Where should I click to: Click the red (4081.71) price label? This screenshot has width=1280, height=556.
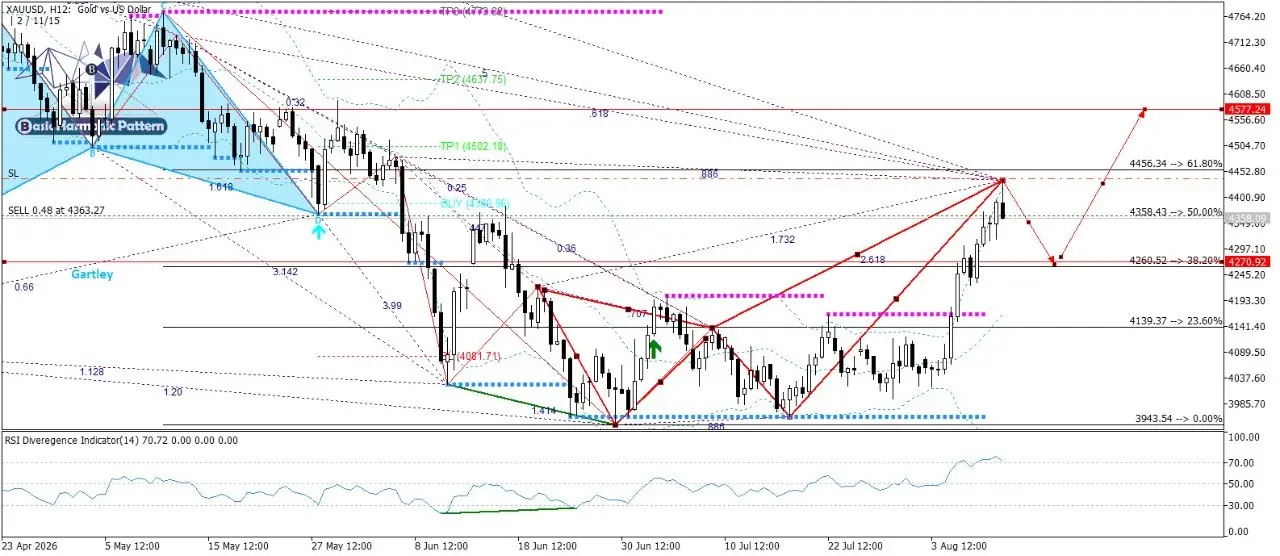tap(478, 356)
